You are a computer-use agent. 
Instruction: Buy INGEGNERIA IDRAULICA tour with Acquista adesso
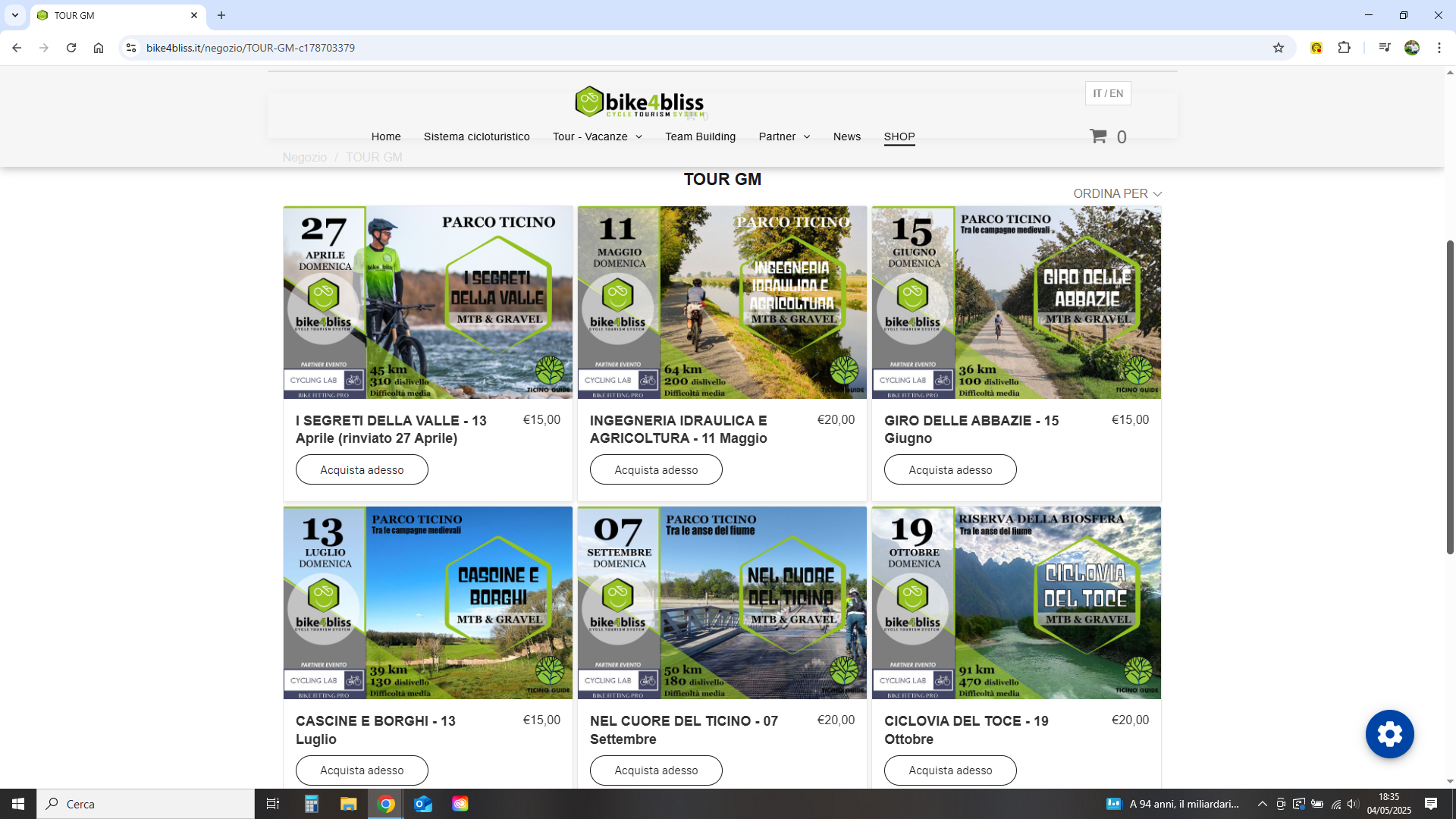[656, 469]
